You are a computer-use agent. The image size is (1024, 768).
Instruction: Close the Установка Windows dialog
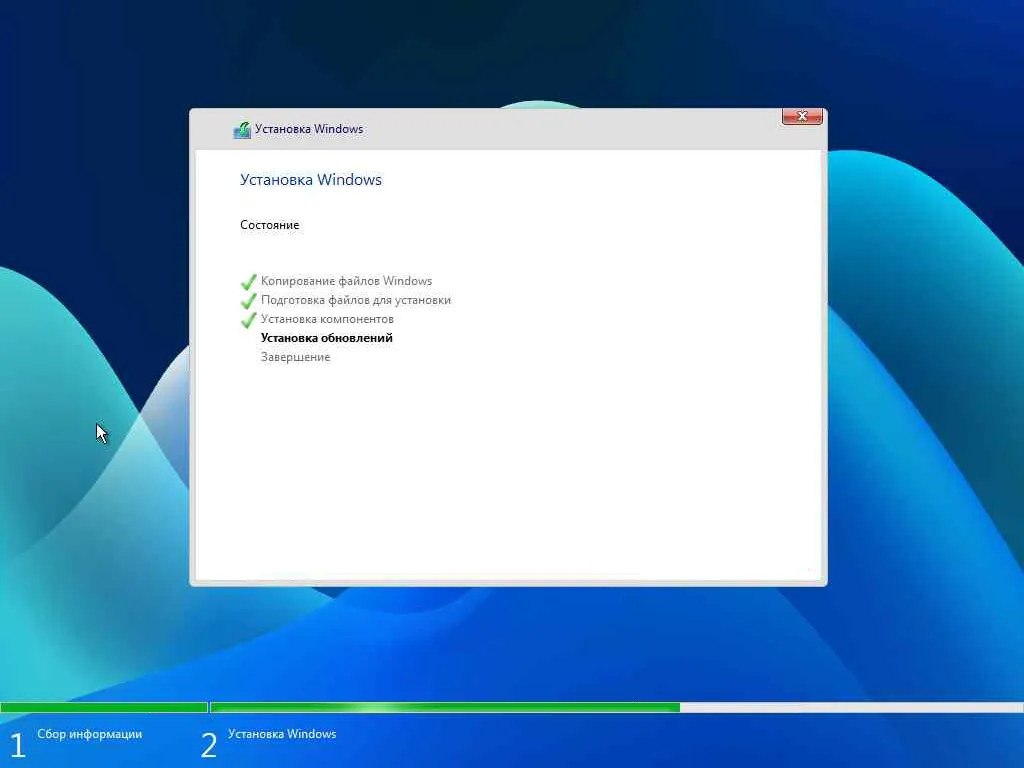(801, 116)
